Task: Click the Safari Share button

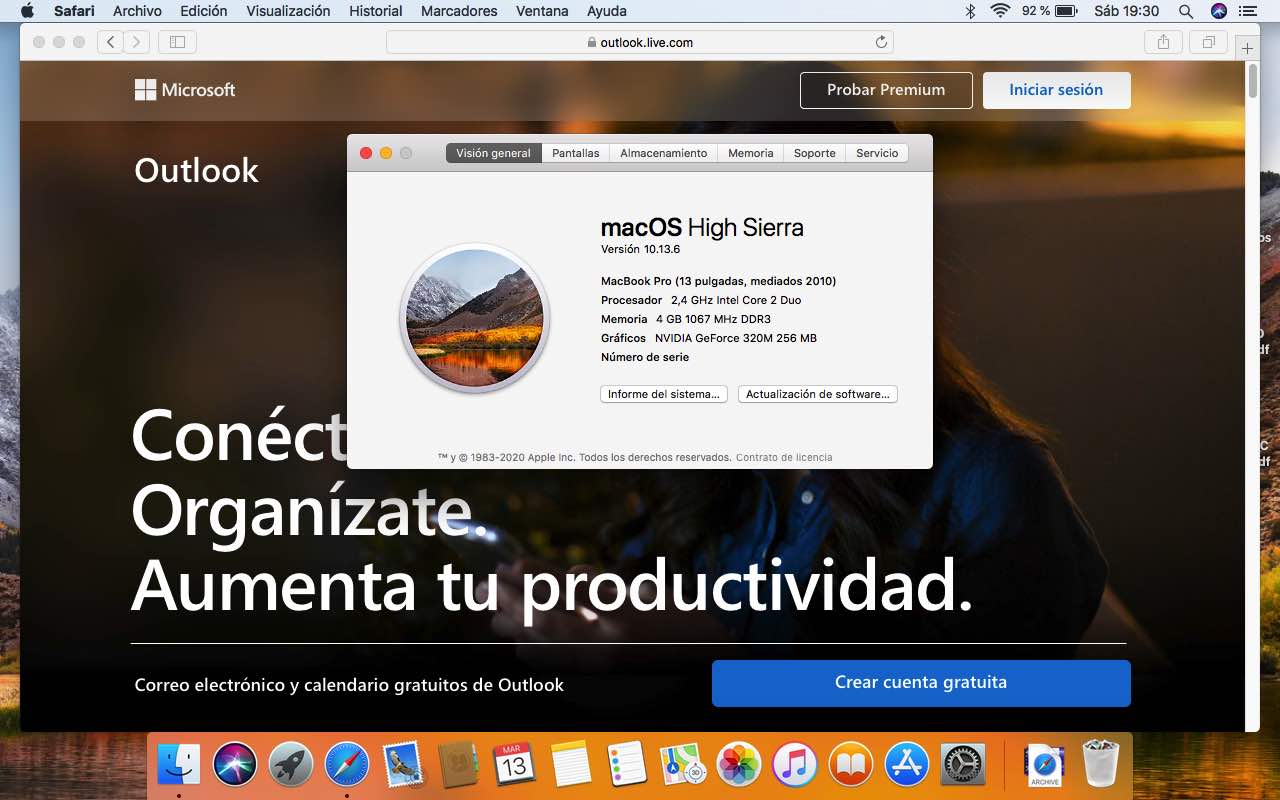Action: 1163,42
